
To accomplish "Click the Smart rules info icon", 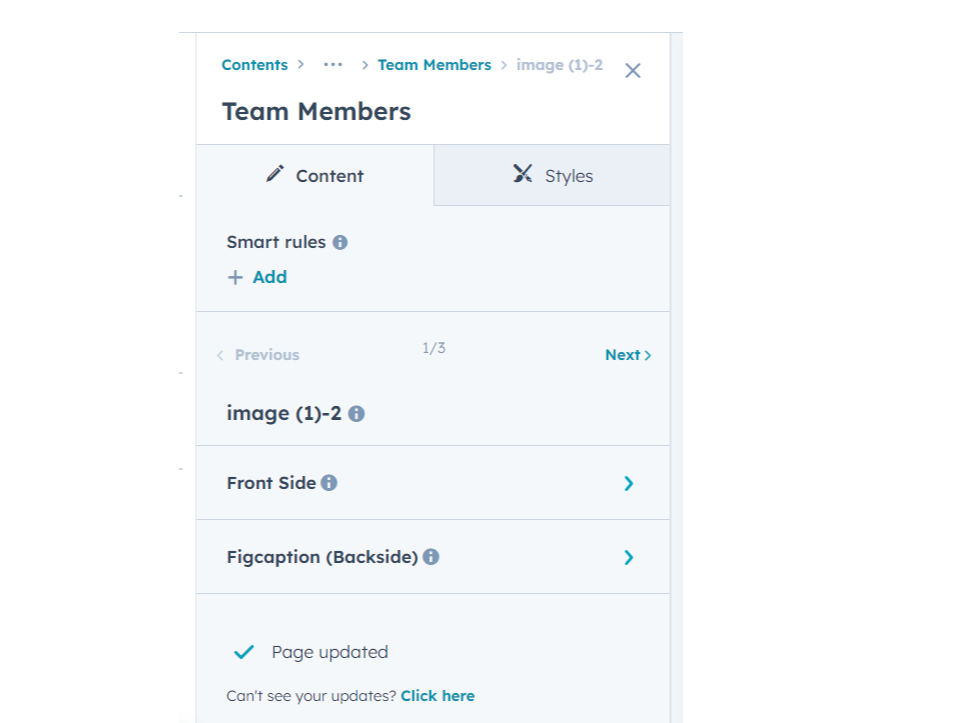I will click(x=340, y=242).
